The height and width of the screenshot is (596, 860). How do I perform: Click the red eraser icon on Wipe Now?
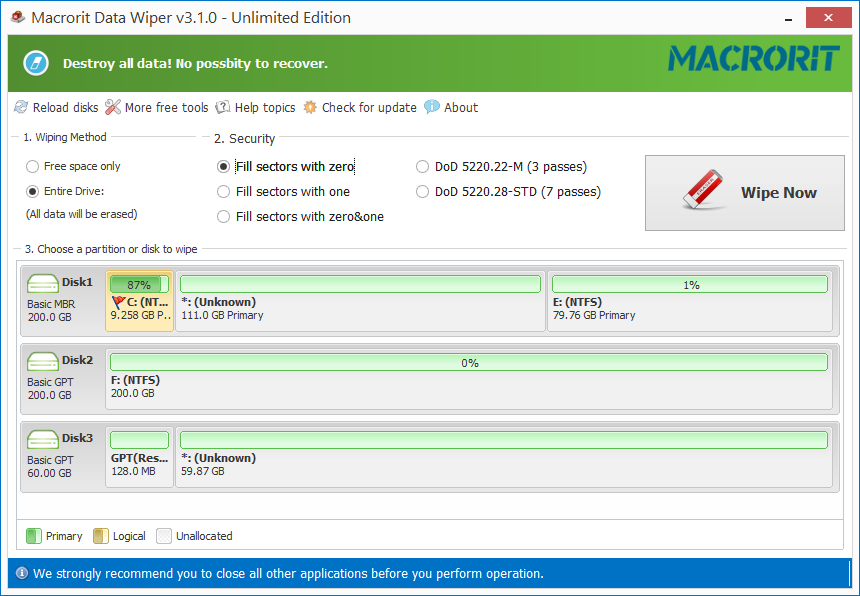click(704, 189)
